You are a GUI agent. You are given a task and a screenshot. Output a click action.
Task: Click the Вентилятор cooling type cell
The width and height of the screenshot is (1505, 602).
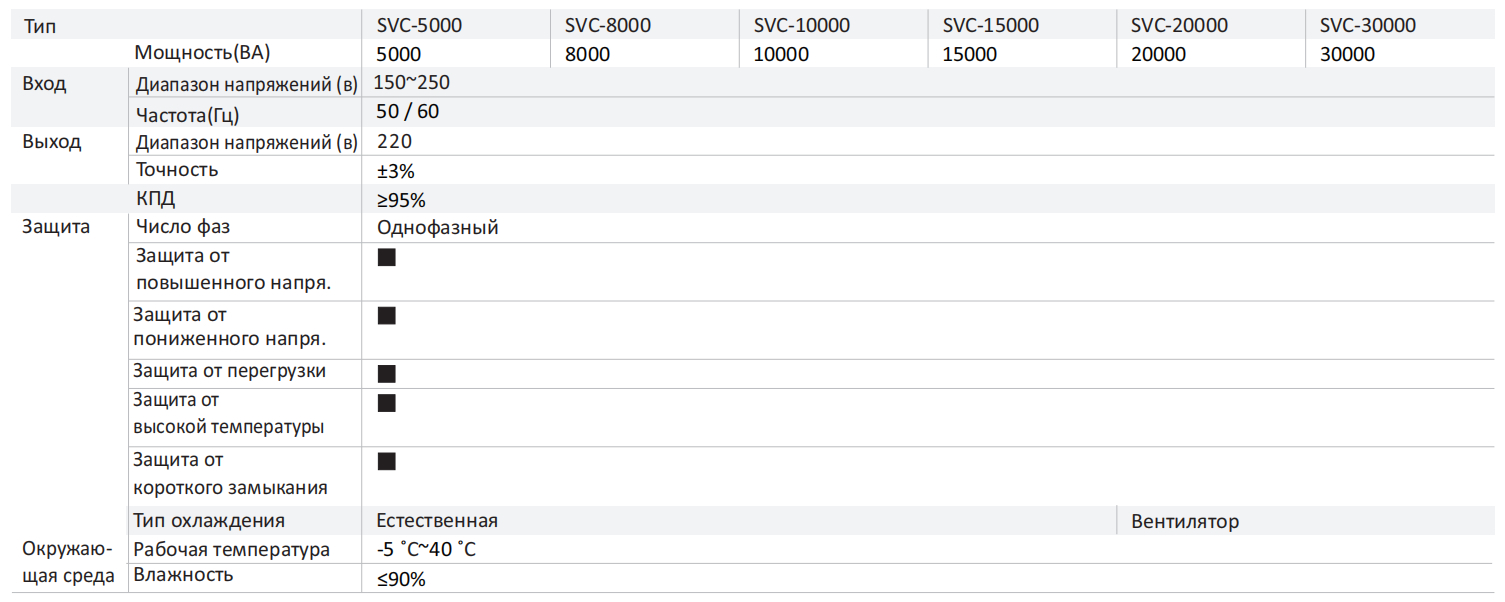1185,521
